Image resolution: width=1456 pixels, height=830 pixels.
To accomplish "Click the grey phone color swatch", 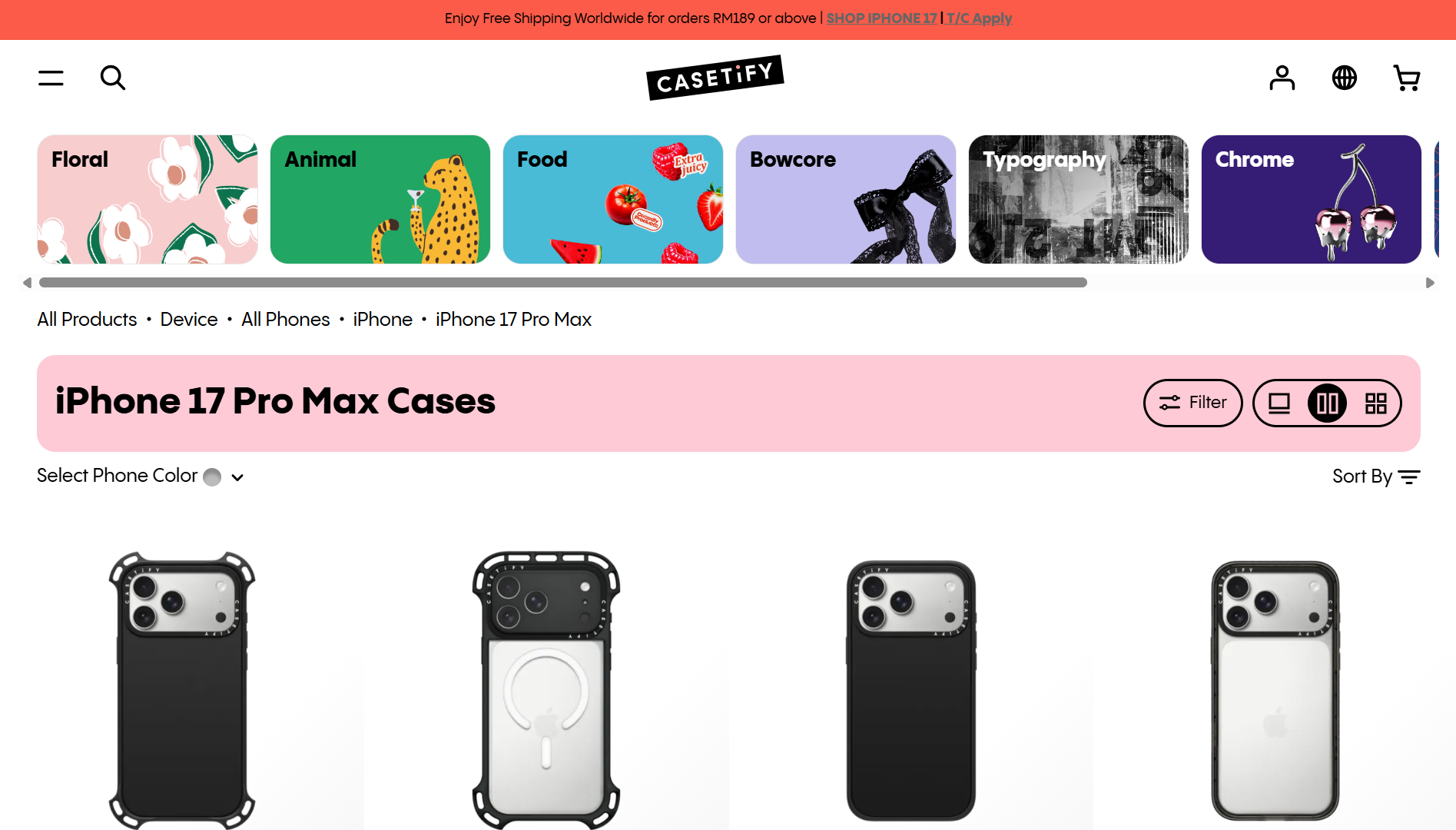I will point(212,477).
